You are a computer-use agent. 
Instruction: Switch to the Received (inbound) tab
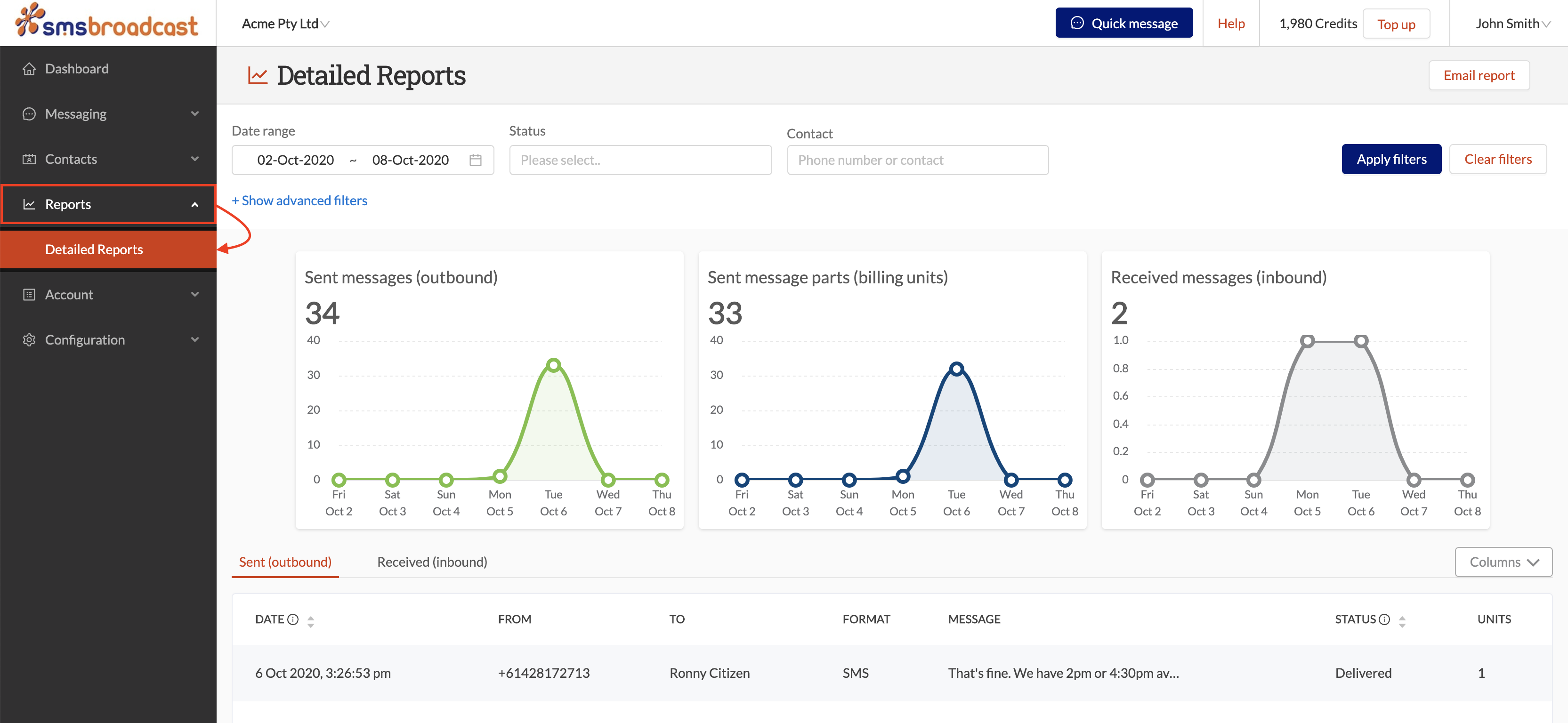click(x=432, y=562)
